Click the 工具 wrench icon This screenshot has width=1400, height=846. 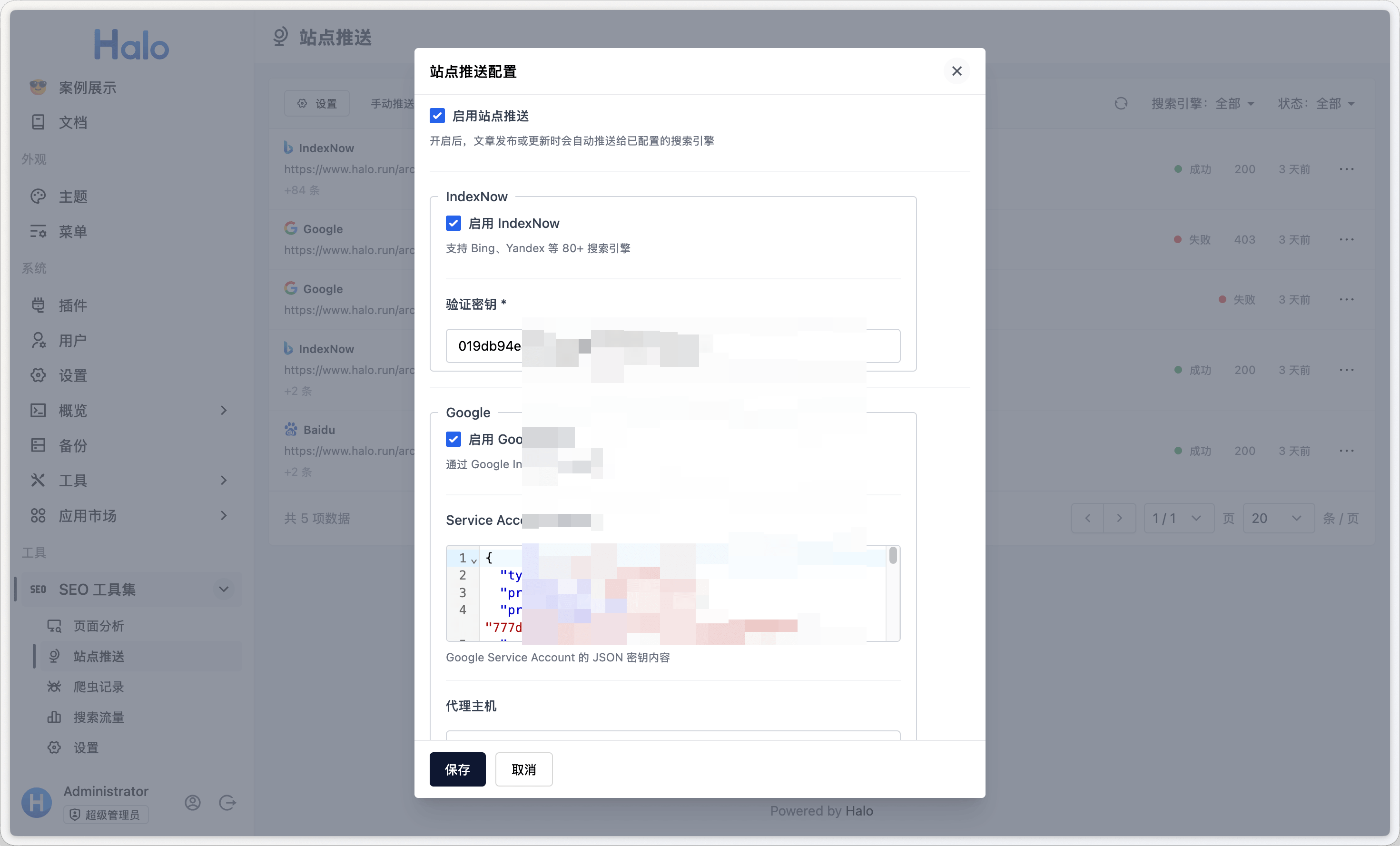click(38, 481)
